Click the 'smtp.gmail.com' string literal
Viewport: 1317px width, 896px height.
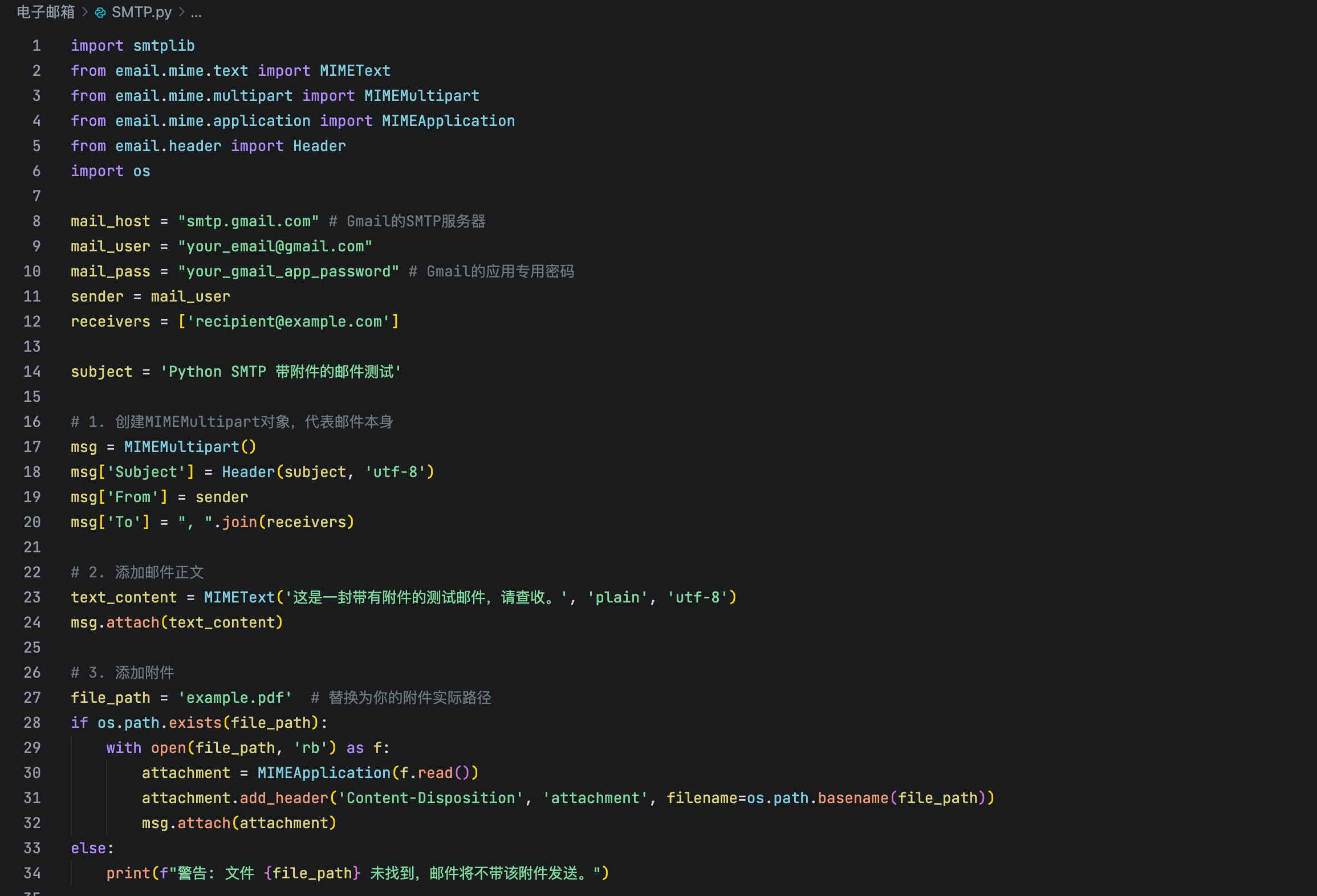click(248, 221)
